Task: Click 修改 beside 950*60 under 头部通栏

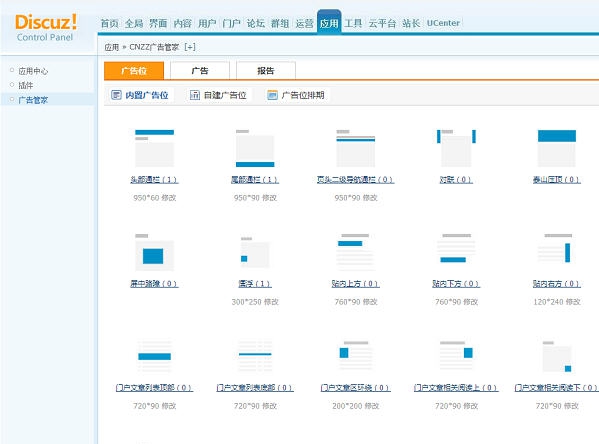Action: (168, 198)
